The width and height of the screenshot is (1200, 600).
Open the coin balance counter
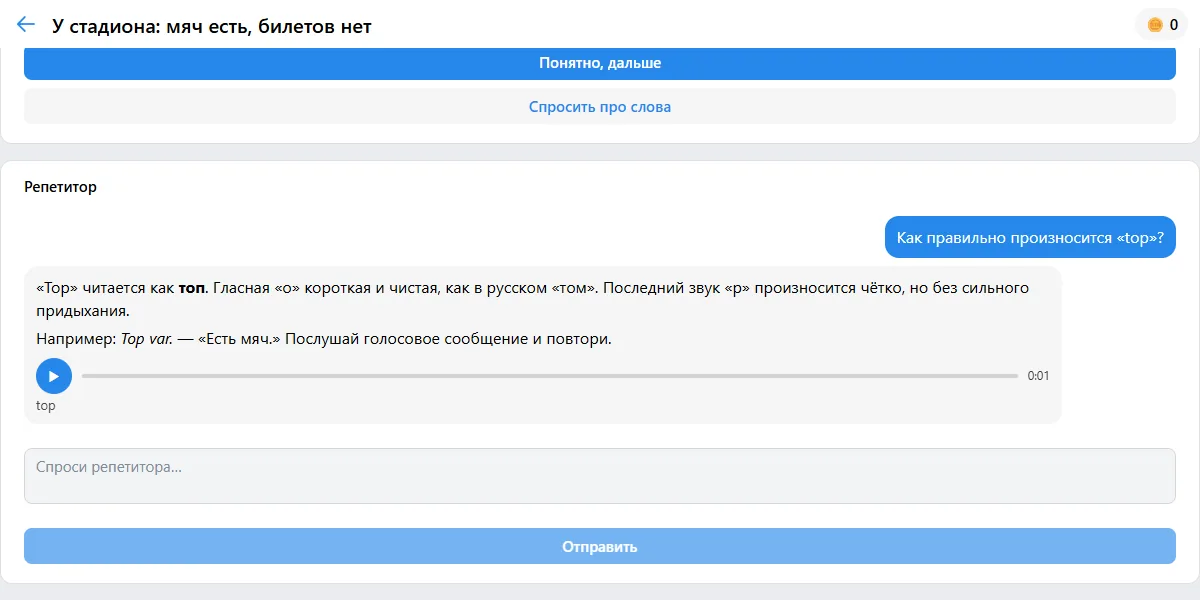point(1162,25)
